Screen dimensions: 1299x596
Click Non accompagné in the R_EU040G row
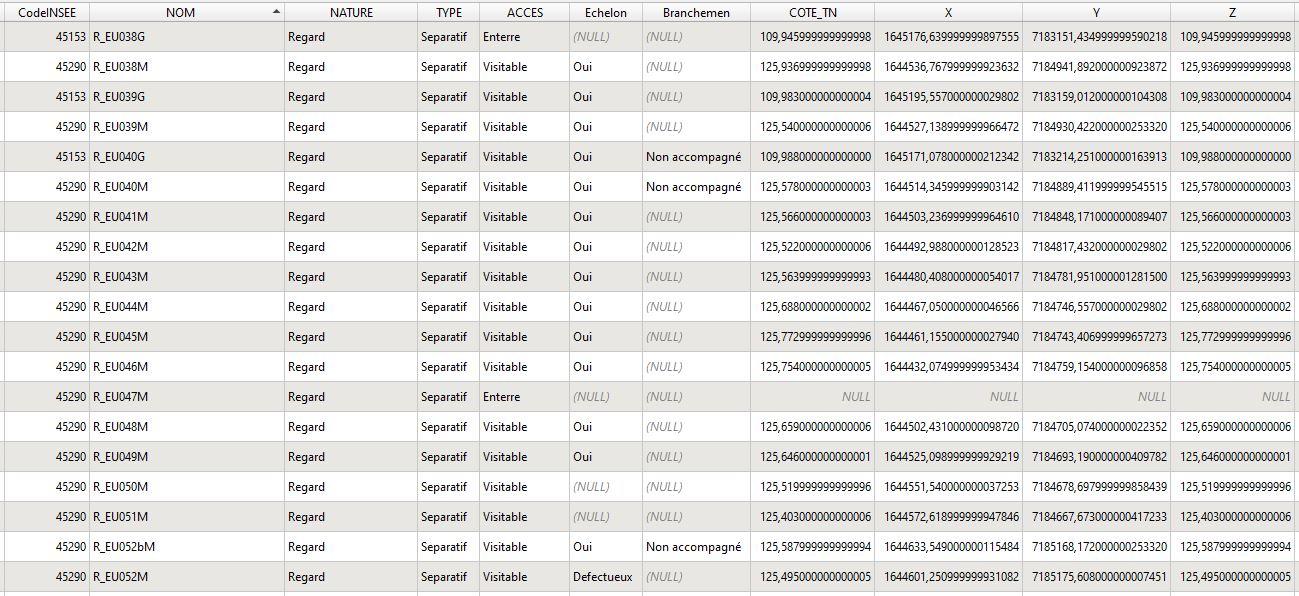(694, 157)
